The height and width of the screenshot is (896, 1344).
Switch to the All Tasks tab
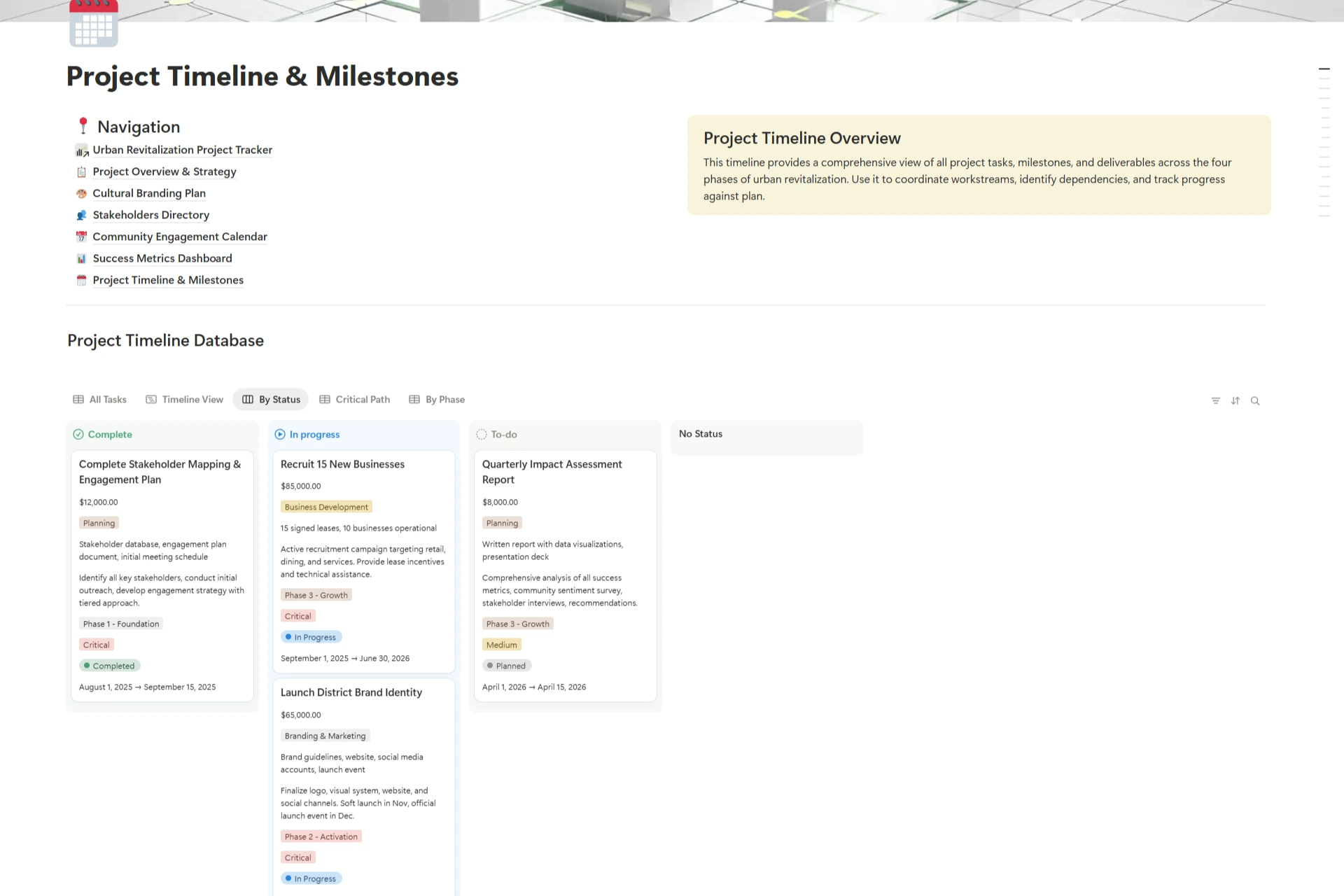99,400
